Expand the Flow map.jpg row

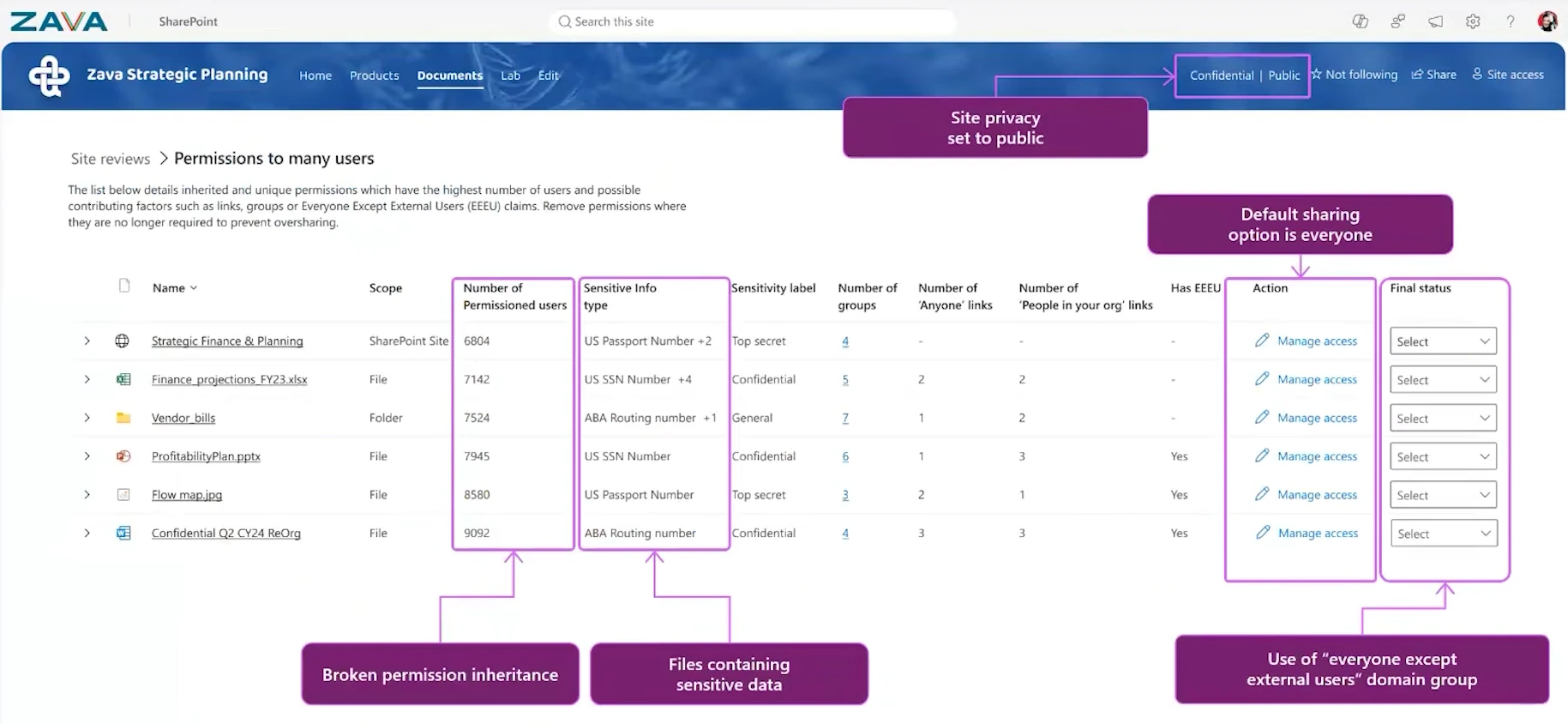tap(87, 495)
